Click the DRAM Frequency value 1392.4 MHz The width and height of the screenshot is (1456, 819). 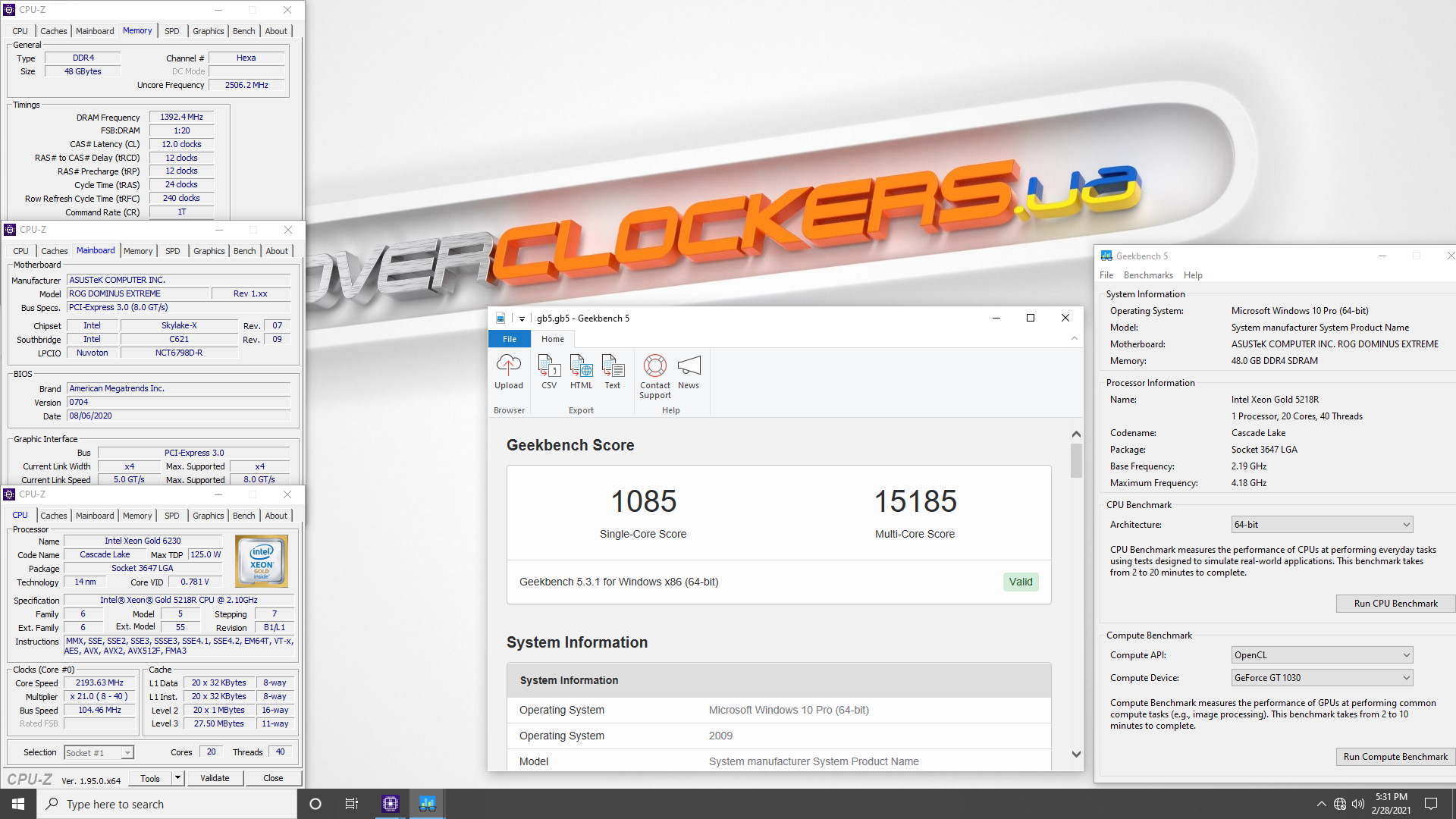pyautogui.click(x=182, y=117)
